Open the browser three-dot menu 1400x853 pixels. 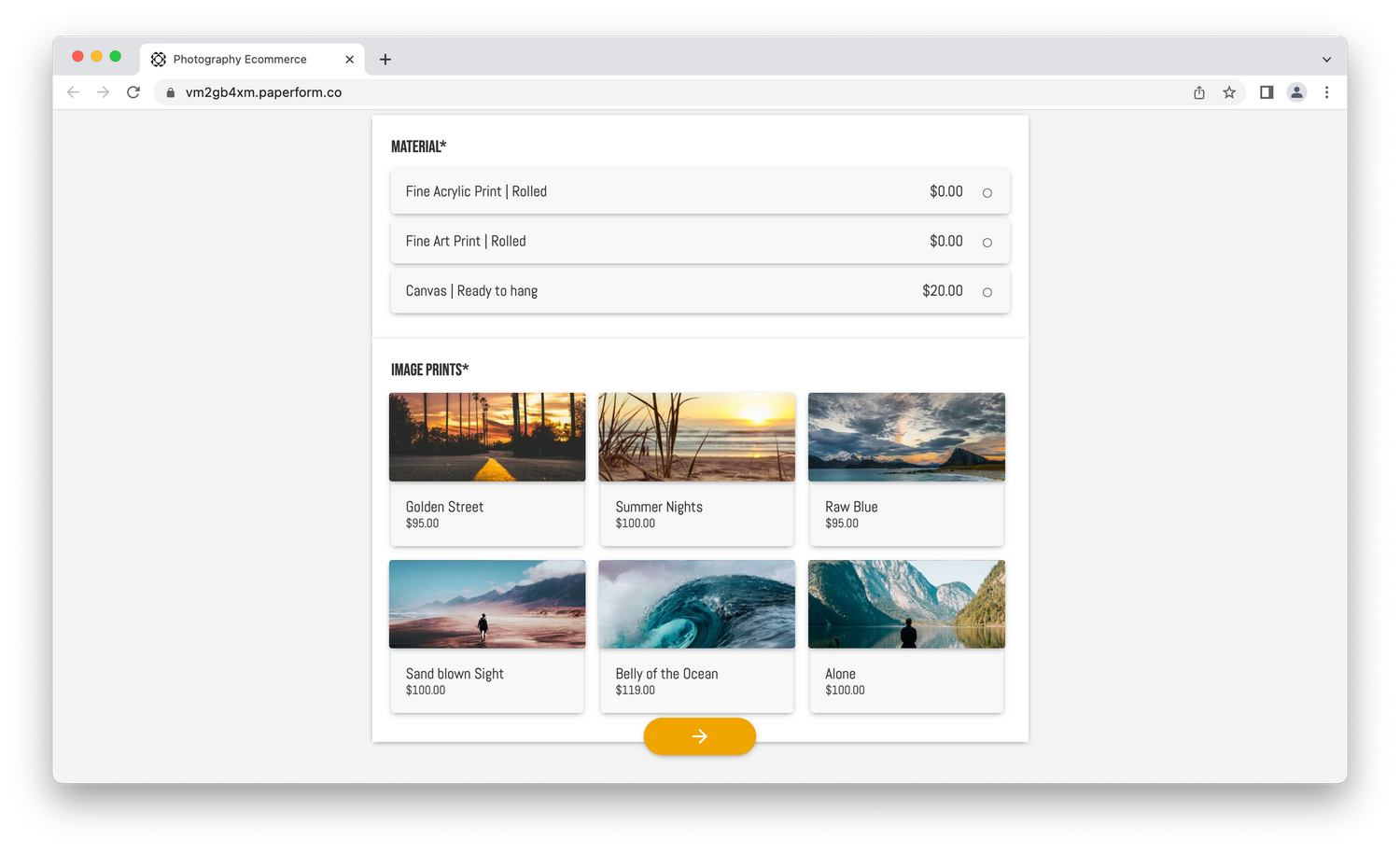(x=1326, y=92)
